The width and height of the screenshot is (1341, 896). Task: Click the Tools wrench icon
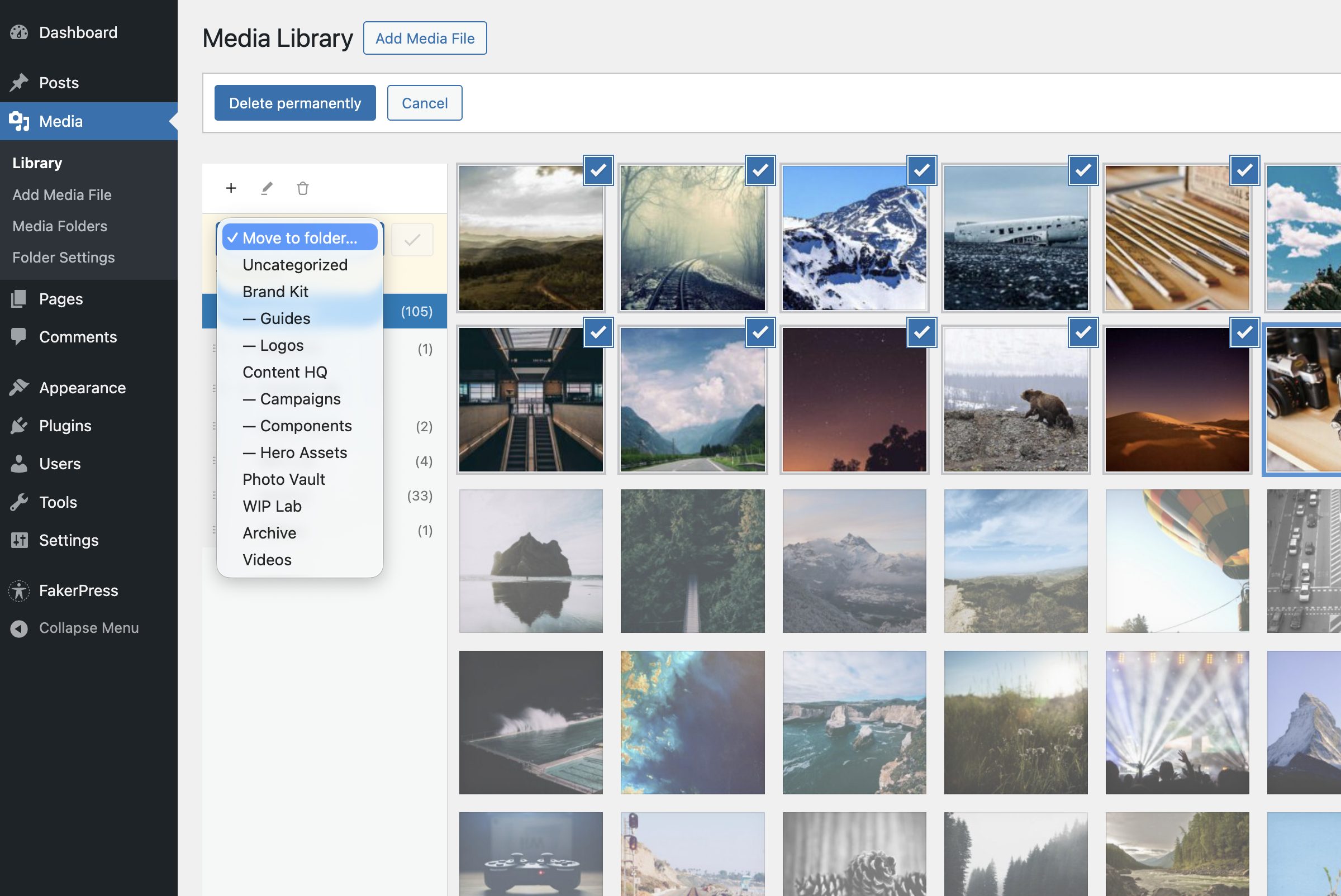[x=19, y=502]
